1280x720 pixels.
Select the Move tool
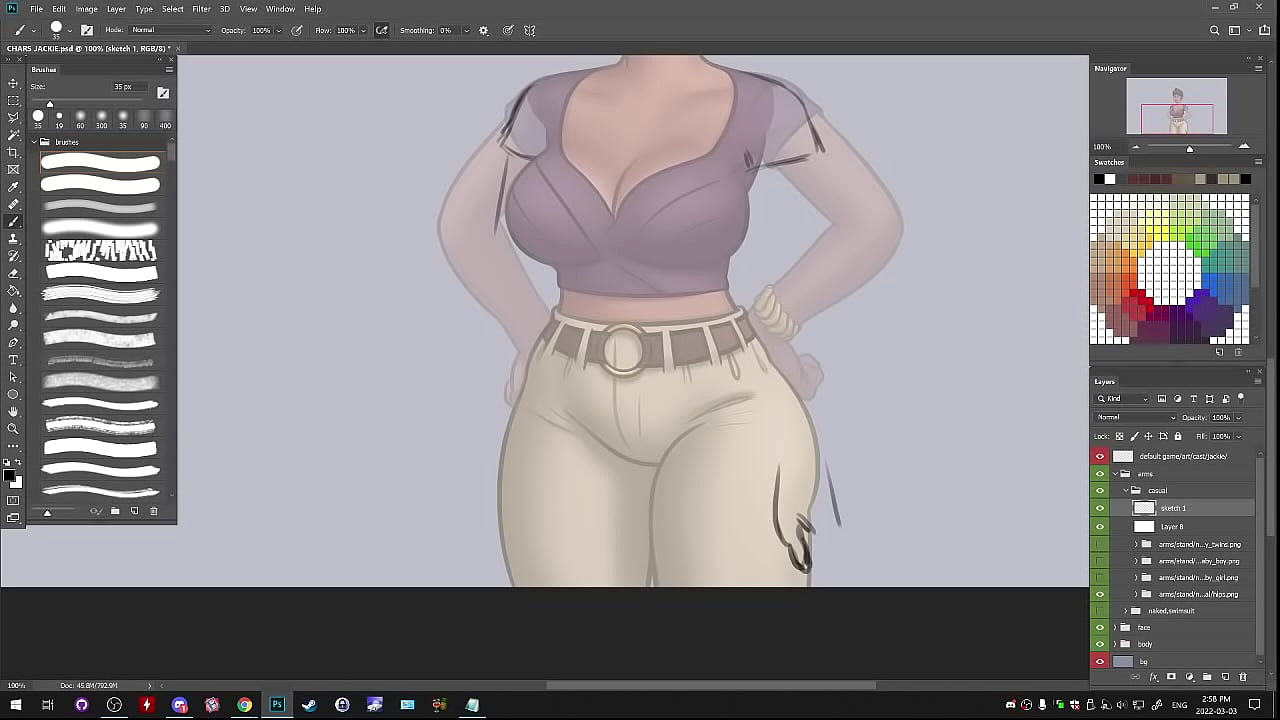click(13, 83)
